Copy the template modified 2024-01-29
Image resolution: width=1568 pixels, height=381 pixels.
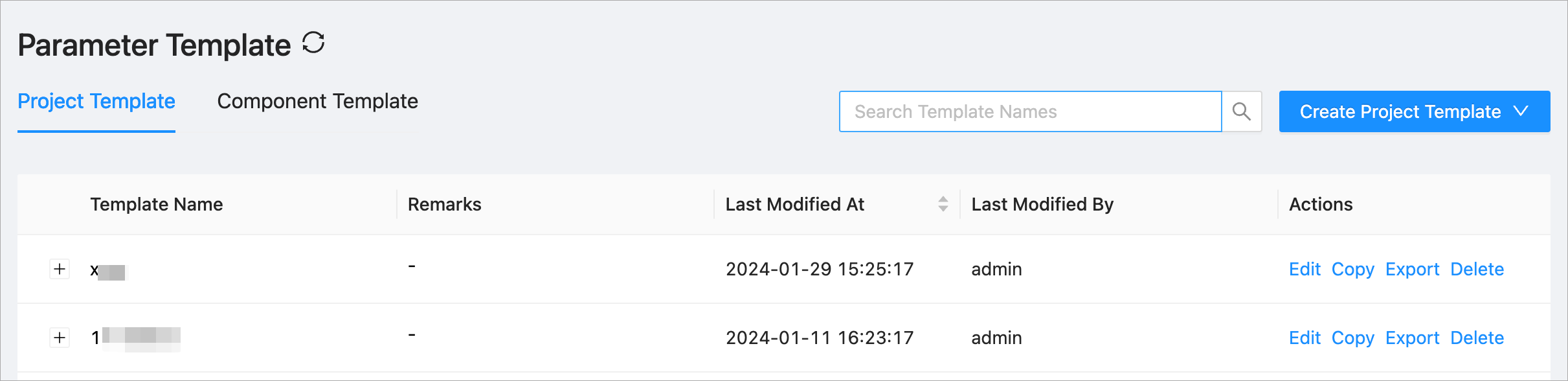point(1352,269)
